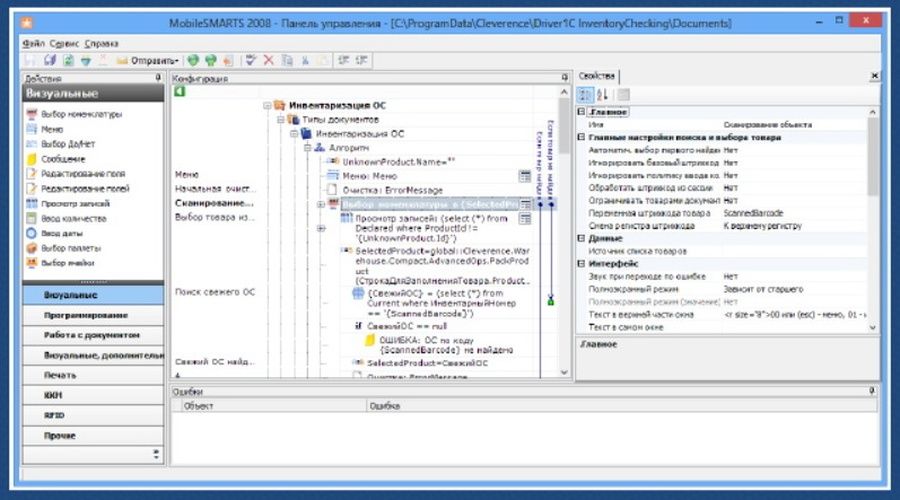900x500 pixels.
Task: Click the categorized view icon in Свойства
Action: pos(585,95)
